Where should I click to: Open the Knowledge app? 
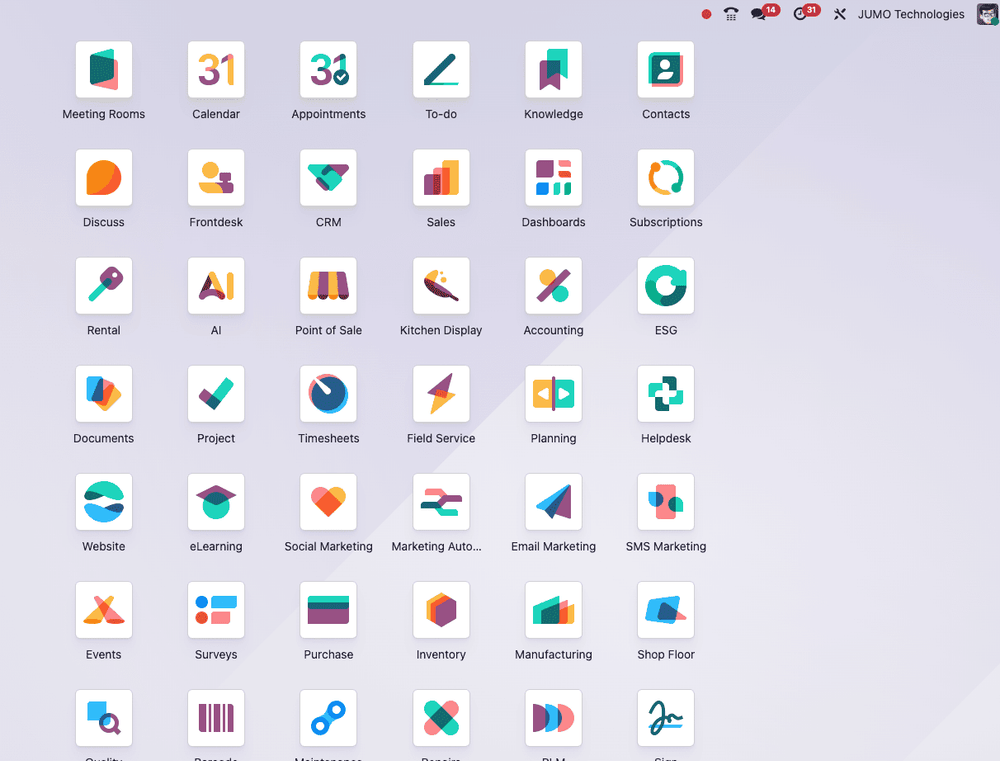point(553,70)
